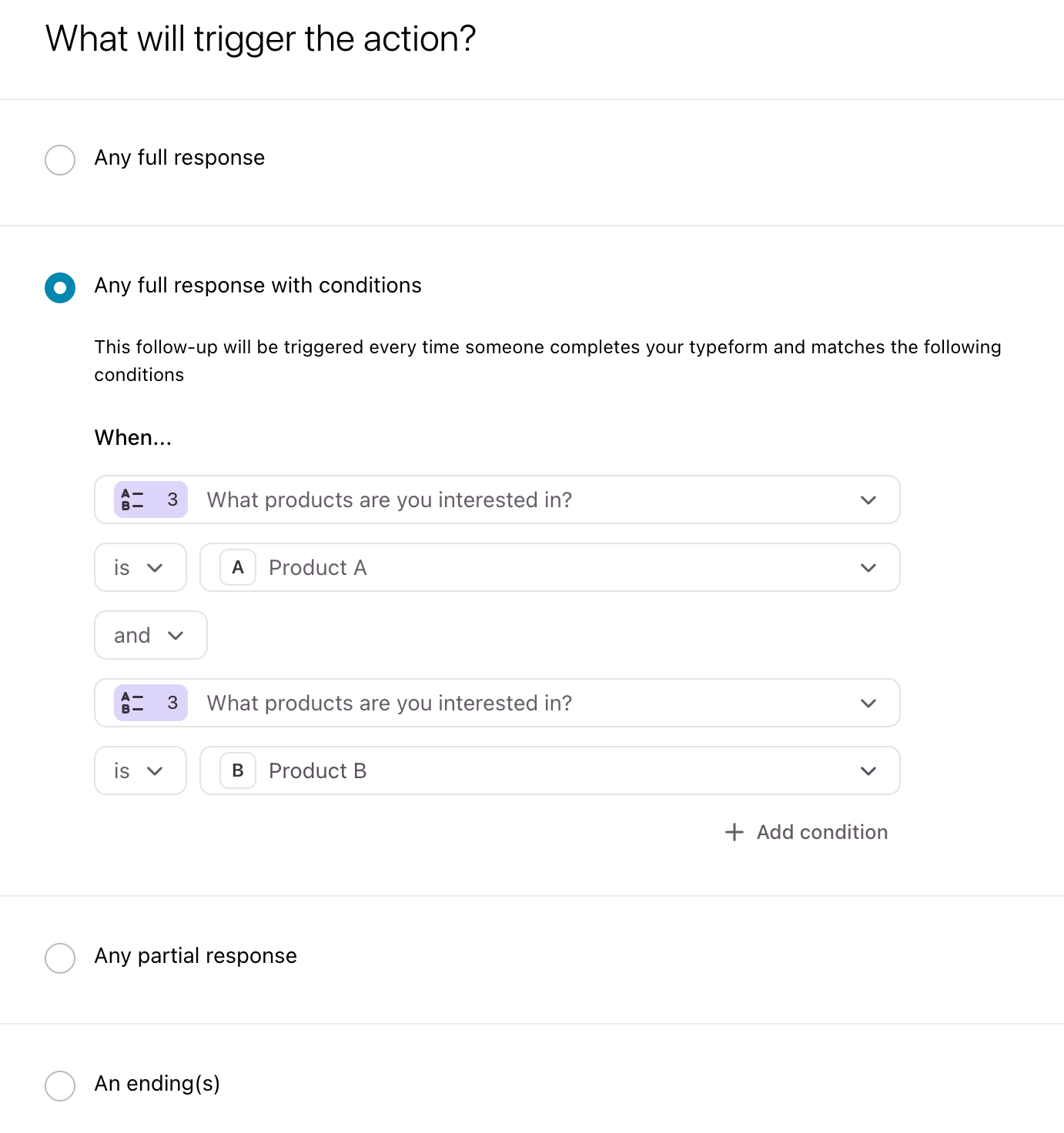Open the second 'What products' question dropdown
The width and height of the screenshot is (1064, 1133).
click(497, 703)
